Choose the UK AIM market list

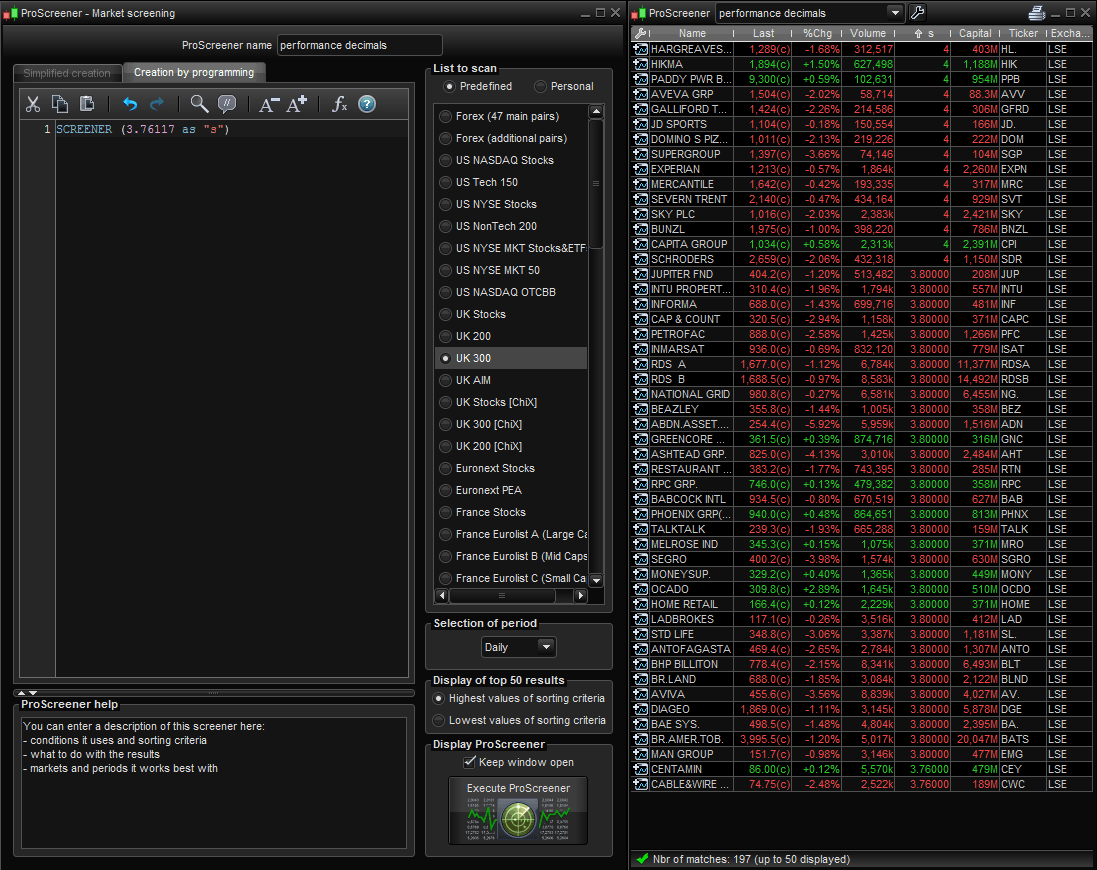(446, 380)
